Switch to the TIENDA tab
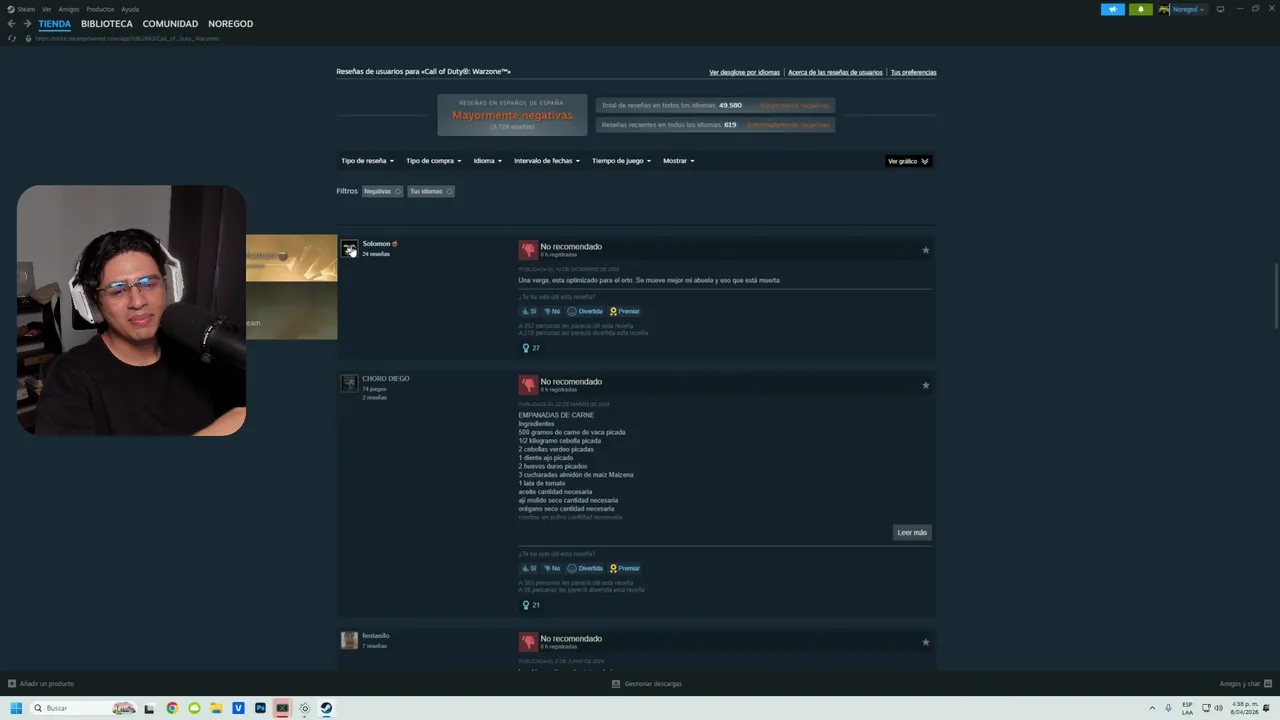This screenshot has width=1280, height=720. (55, 24)
